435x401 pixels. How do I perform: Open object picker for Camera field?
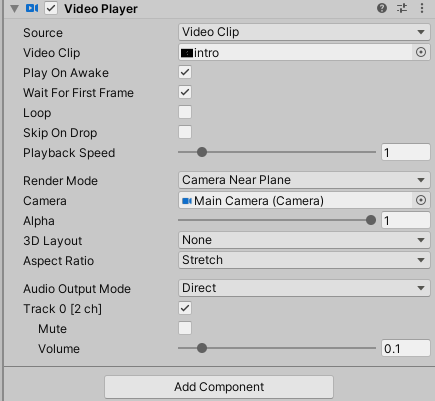click(x=421, y=200)
